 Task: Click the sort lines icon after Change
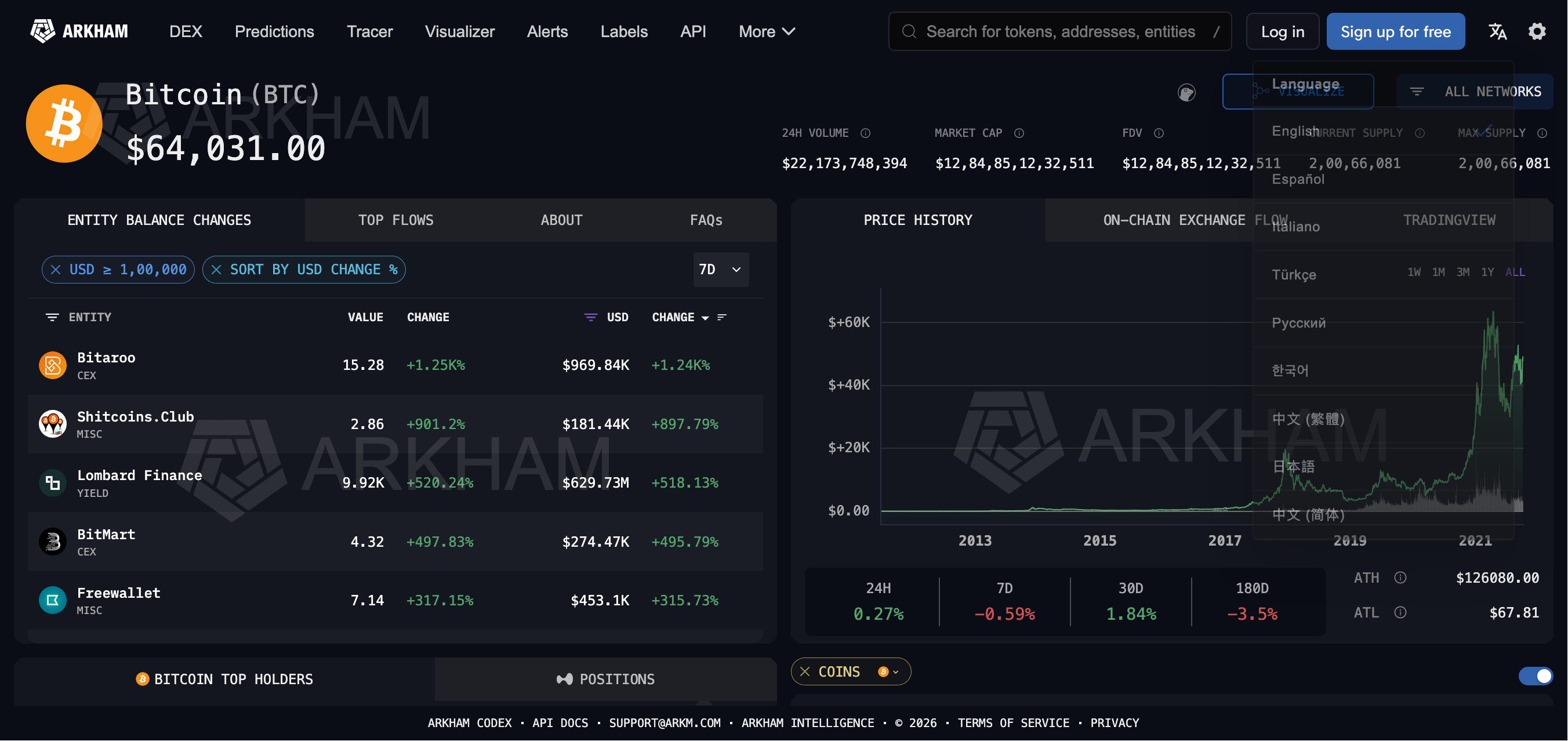coord(722,317)
